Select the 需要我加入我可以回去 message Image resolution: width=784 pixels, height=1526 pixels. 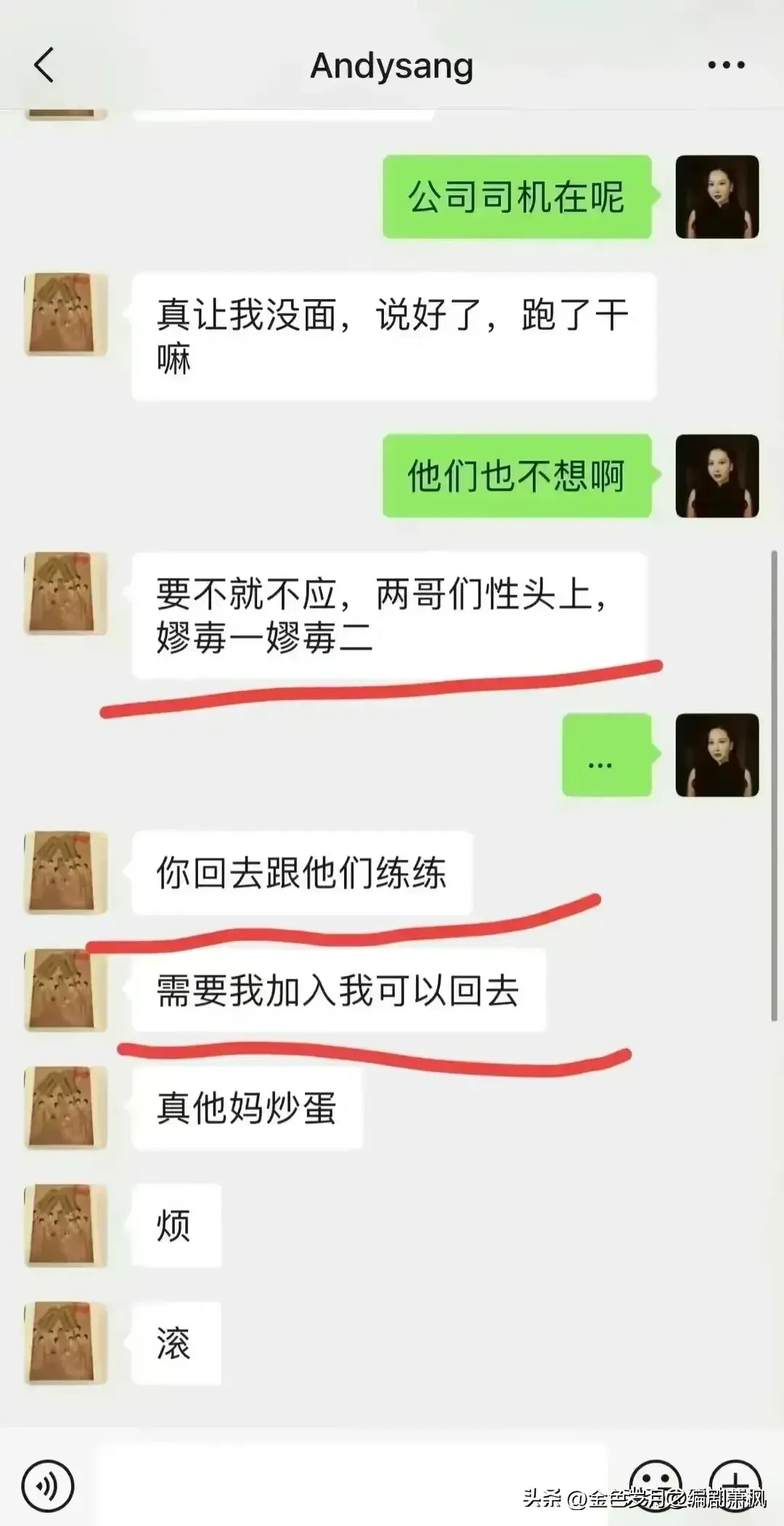point(338,990)
